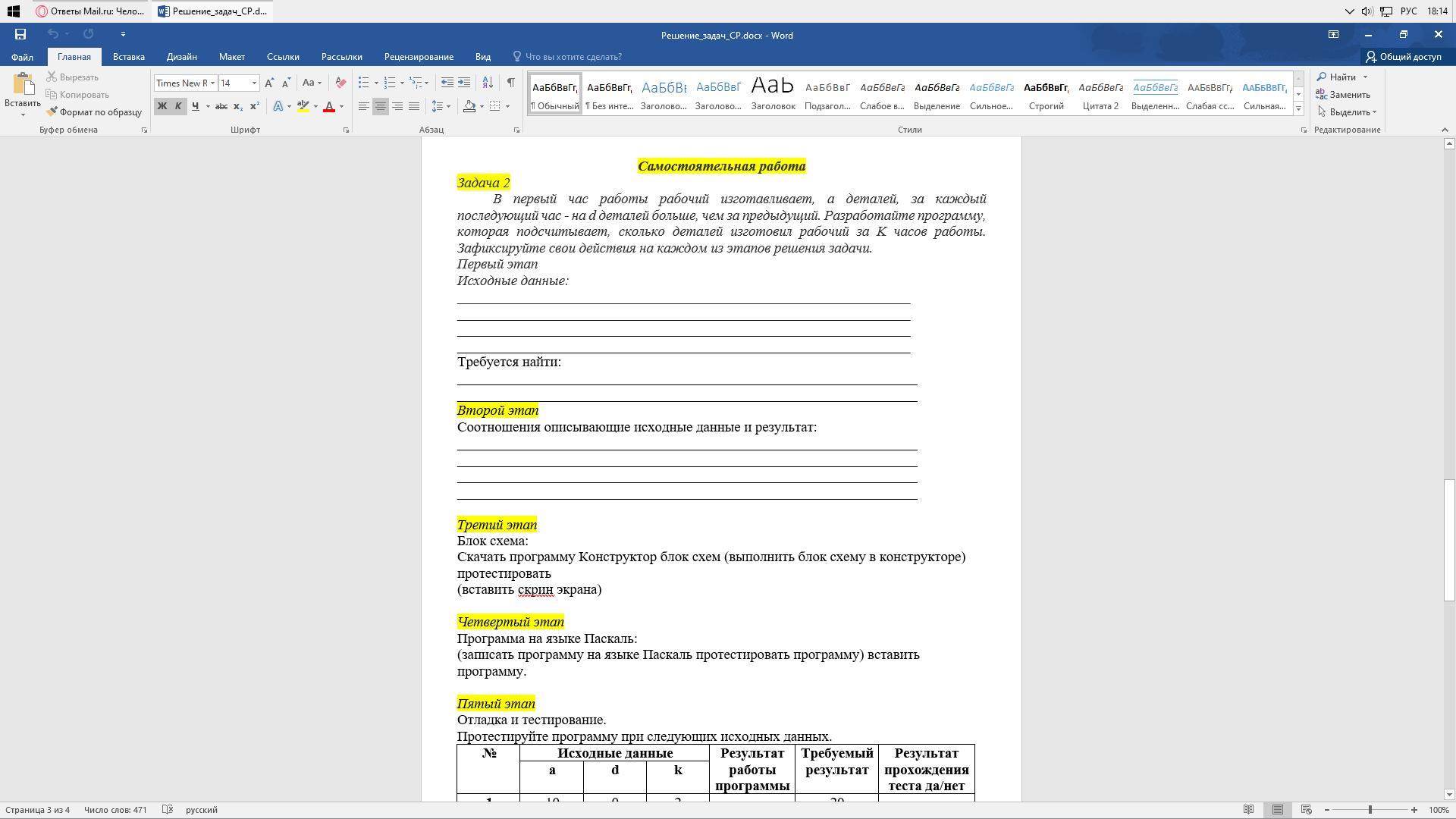
Task: Open the Вставка ribbon tab
Action: pos(128,57)
